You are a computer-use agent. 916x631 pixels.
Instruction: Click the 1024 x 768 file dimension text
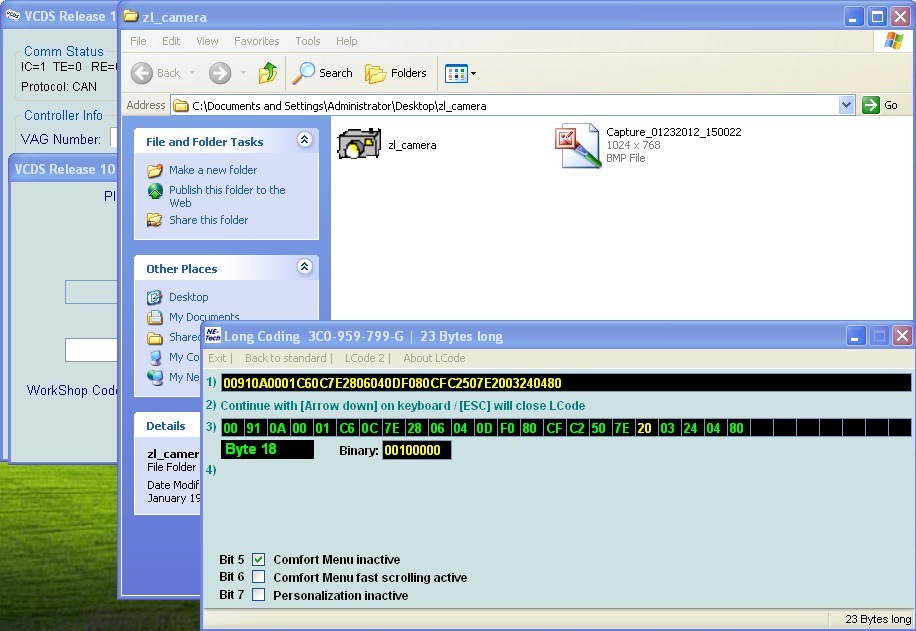point(633,145)
